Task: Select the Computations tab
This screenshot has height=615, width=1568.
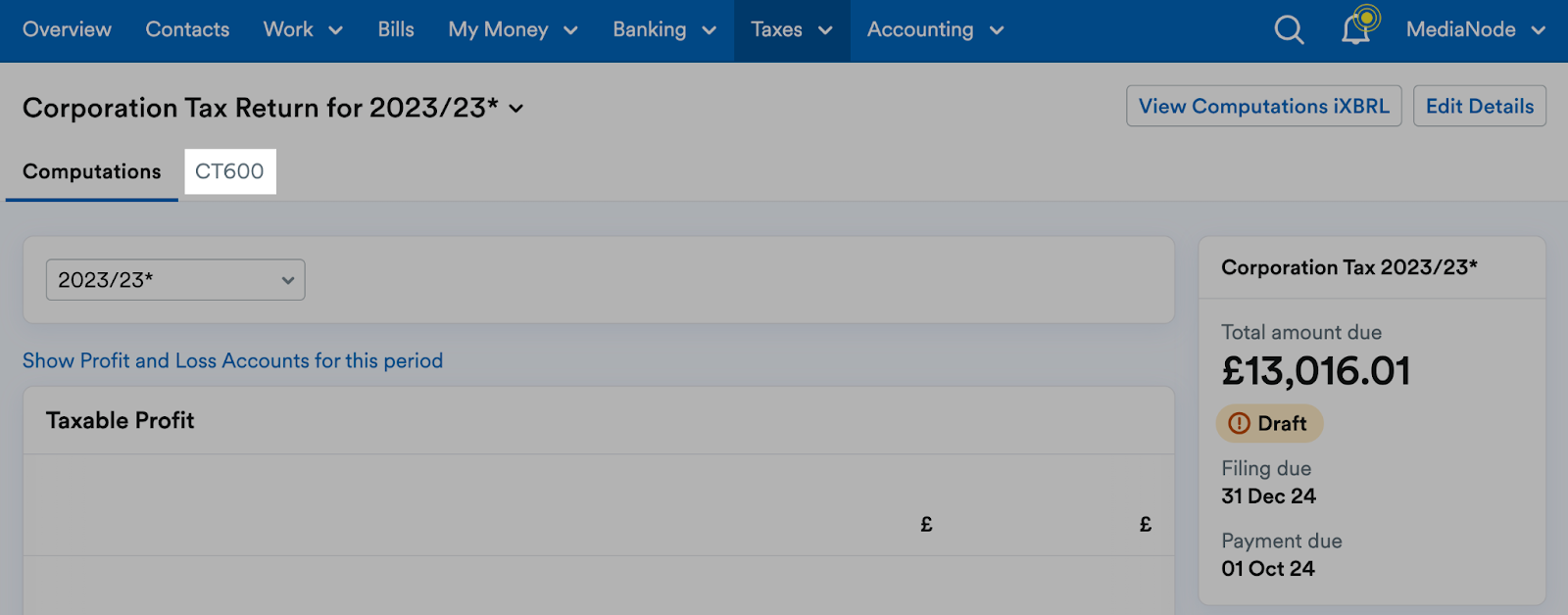Action: [x=91, y=171]
